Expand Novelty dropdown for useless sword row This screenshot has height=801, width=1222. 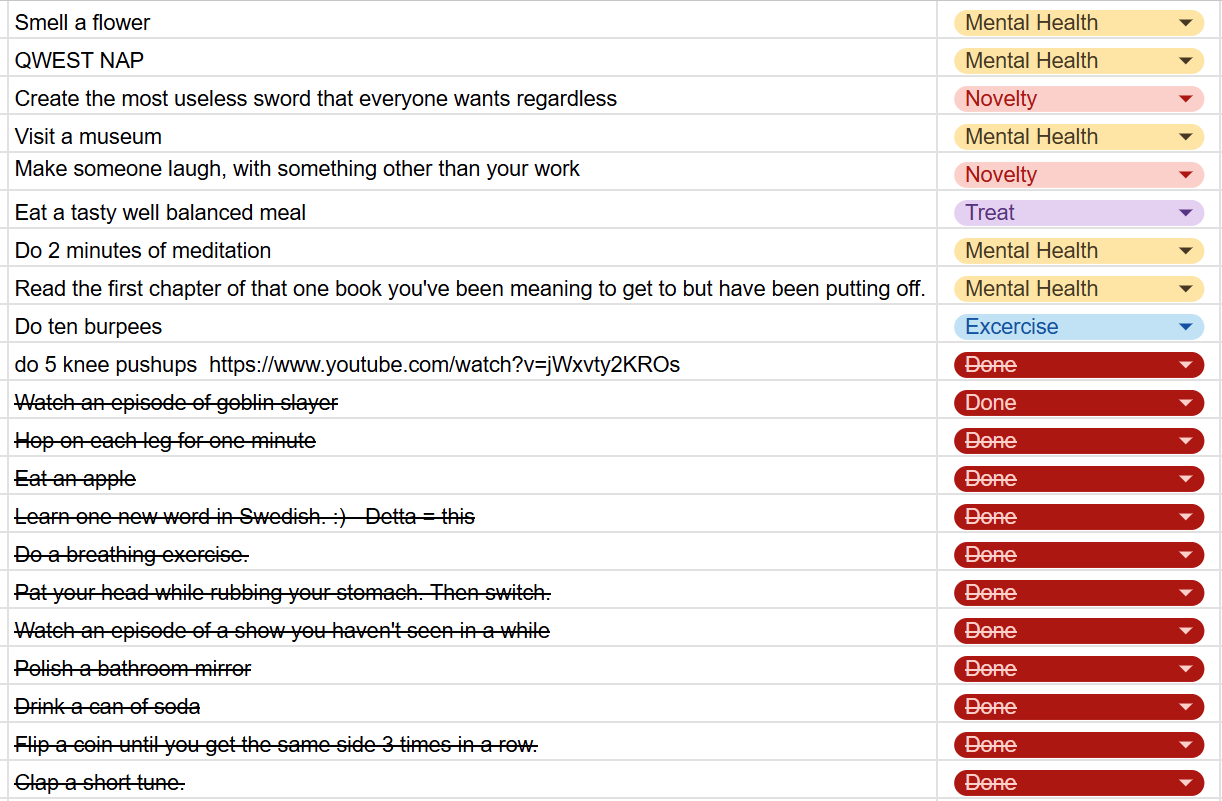tap(1186, 99)
